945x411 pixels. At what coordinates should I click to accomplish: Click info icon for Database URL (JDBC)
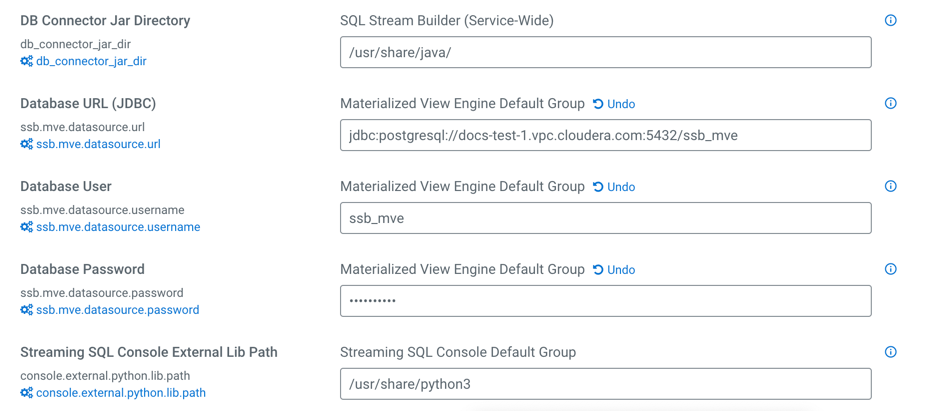(x=890, y=104)
